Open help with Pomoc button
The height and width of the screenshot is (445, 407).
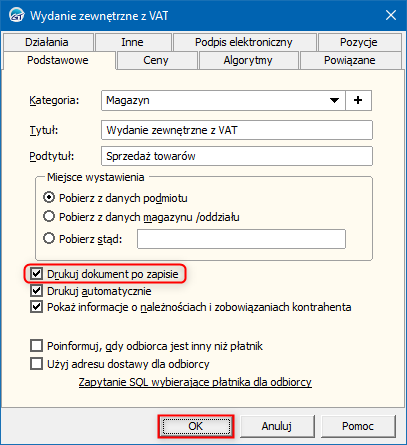pyautogui.click(x=358, y=426)
